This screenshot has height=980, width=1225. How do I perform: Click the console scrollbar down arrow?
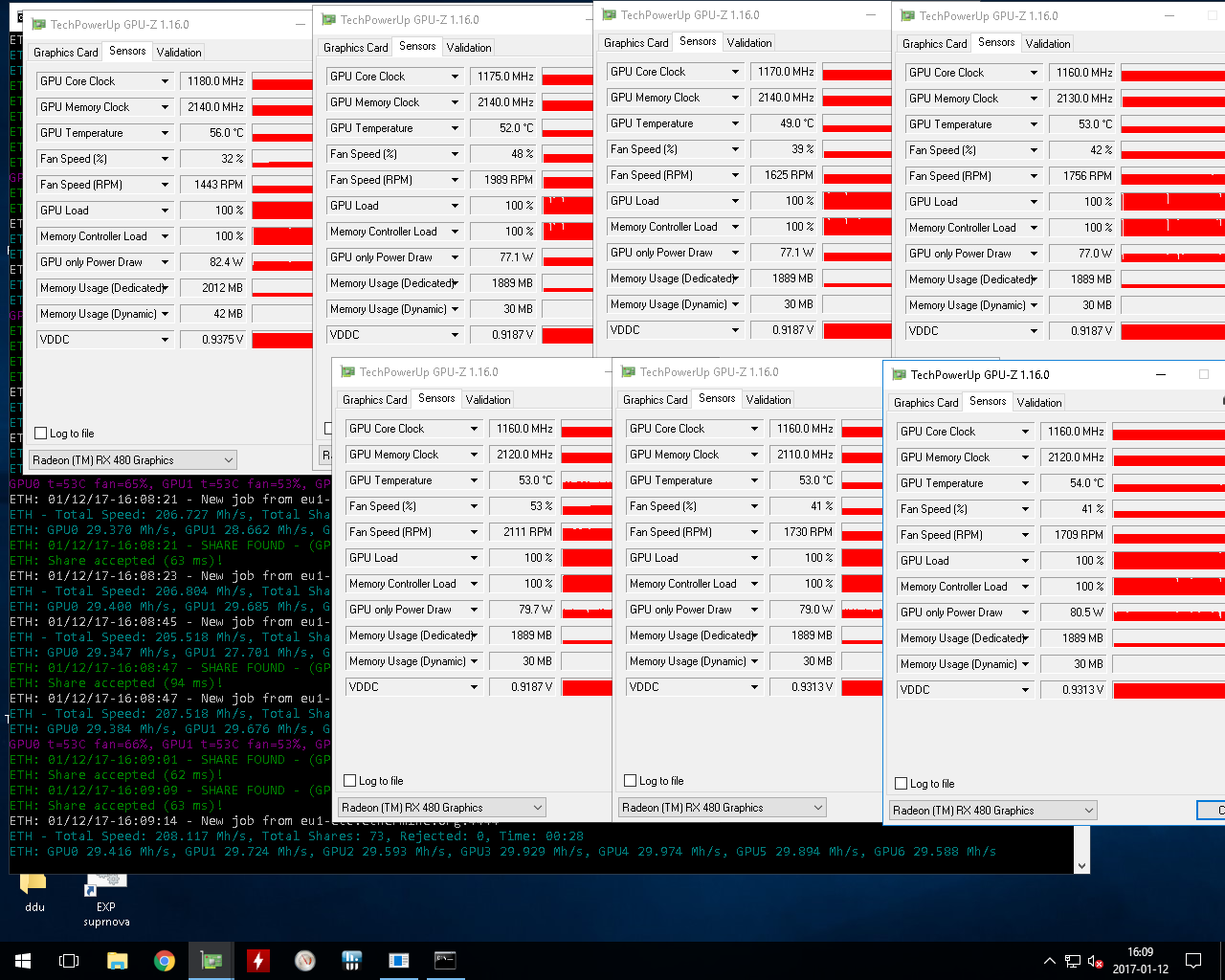tap(1081, 865)
